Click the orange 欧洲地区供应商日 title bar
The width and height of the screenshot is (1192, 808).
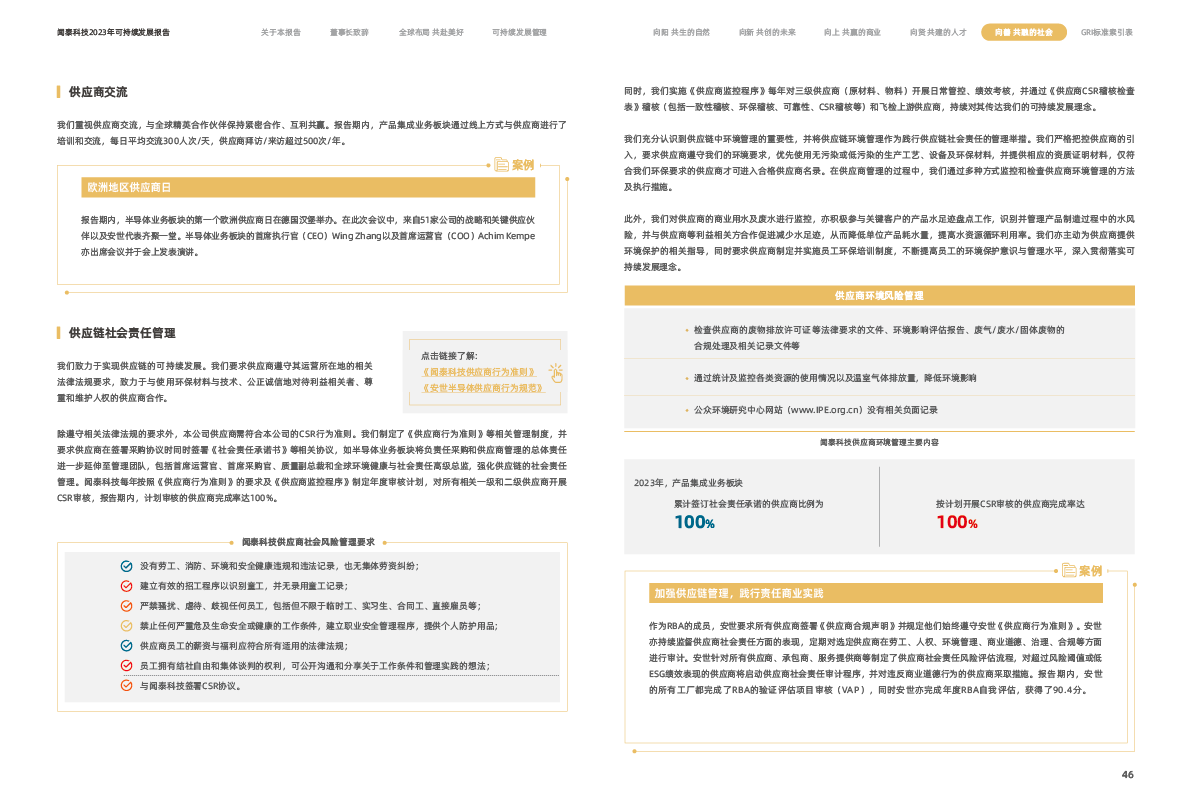click(308, 188)
